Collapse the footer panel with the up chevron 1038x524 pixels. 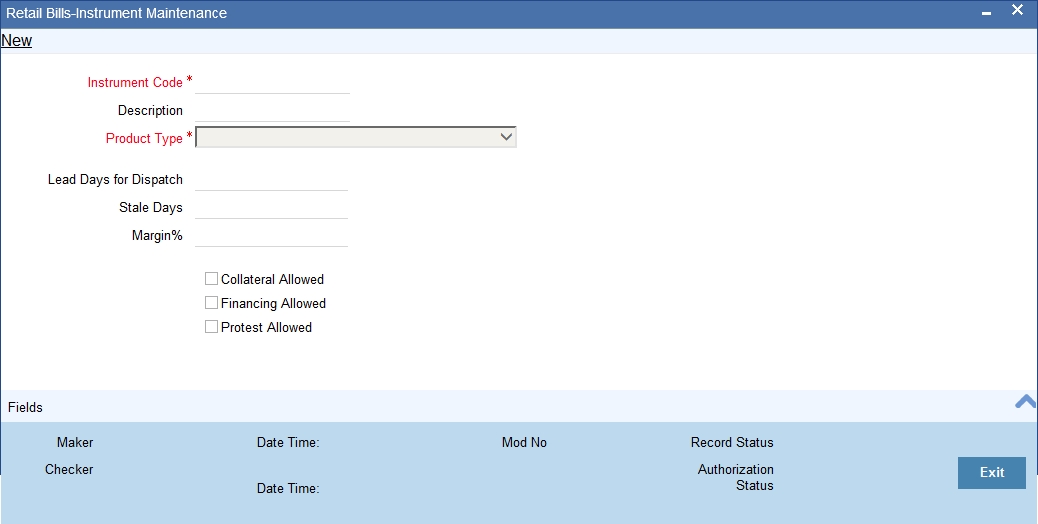tap(1025, 401)
